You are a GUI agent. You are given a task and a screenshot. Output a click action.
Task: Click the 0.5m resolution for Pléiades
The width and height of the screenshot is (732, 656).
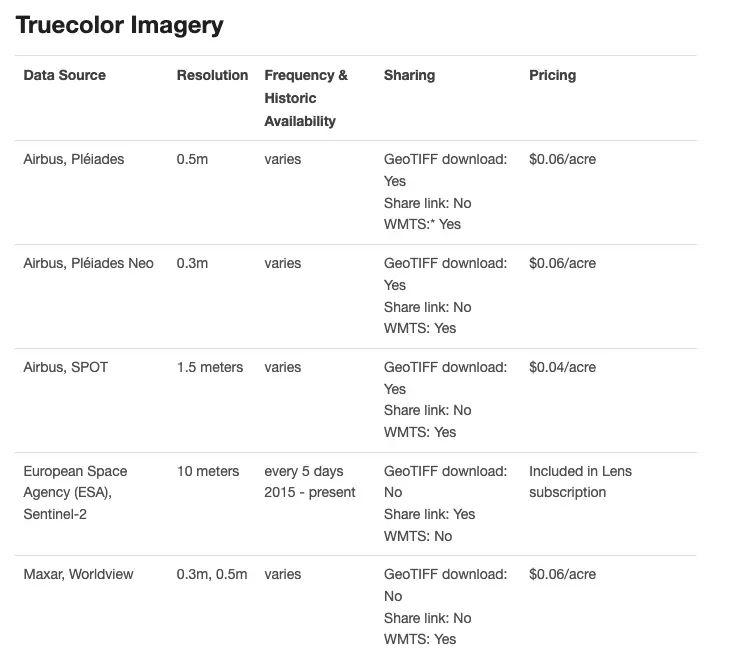(x=192, y=159)
